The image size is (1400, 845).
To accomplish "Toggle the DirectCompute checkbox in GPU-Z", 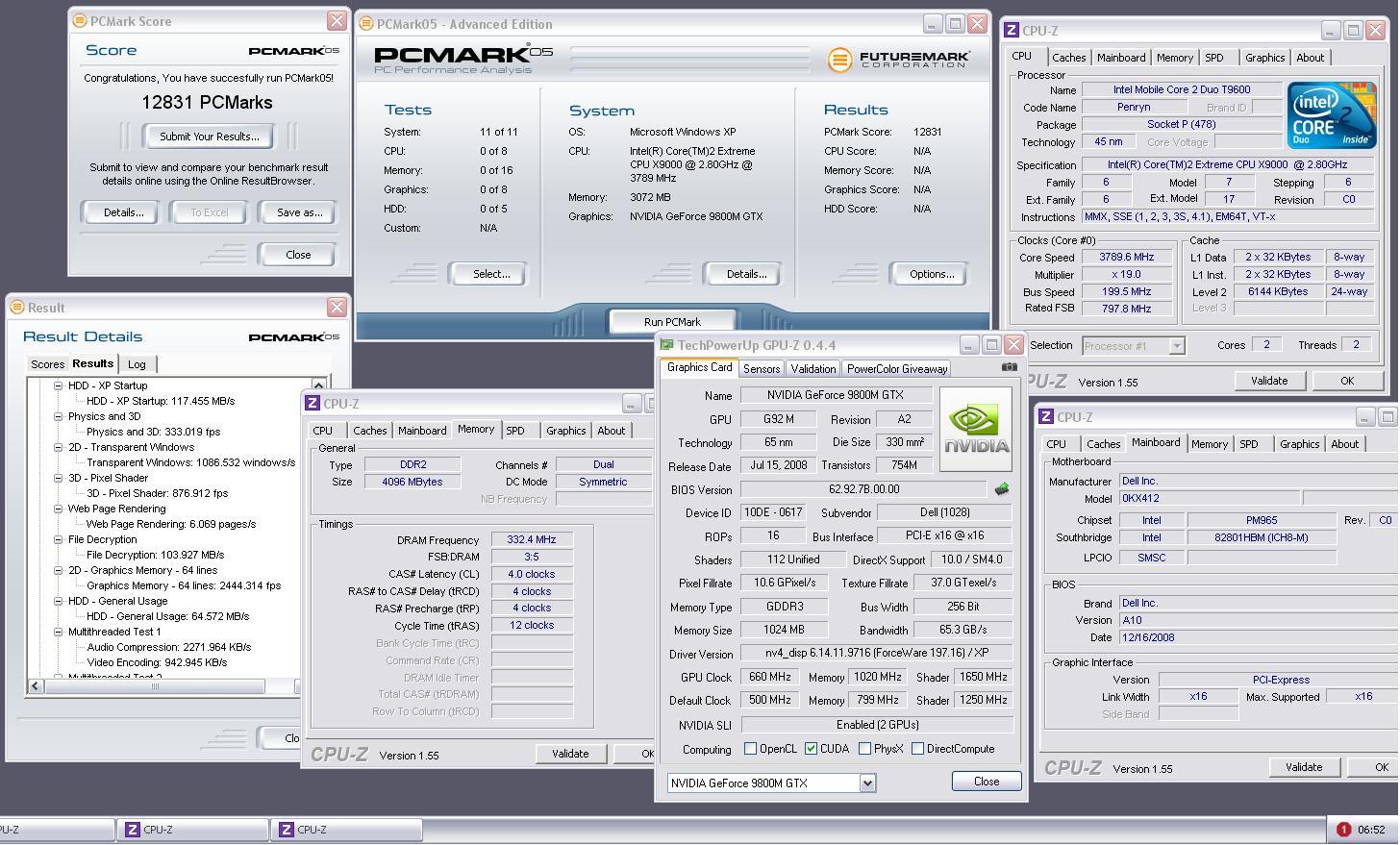I will point(917,749).
